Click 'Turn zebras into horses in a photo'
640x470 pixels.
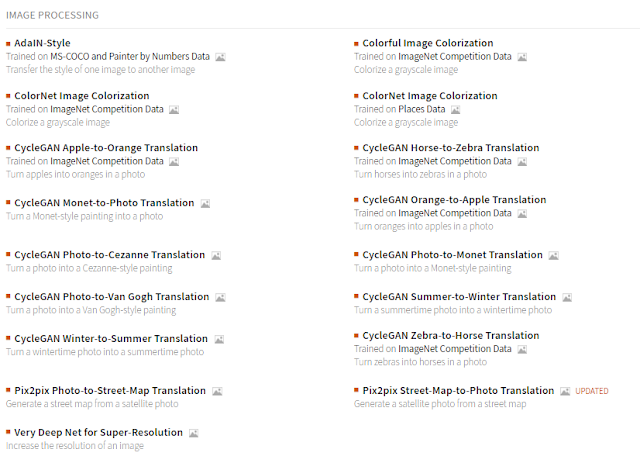[x=420, y=362]
